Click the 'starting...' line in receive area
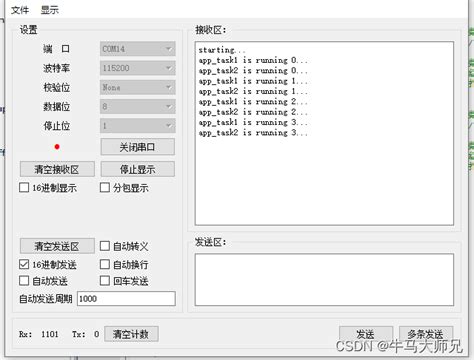 [x=222, y=50]
